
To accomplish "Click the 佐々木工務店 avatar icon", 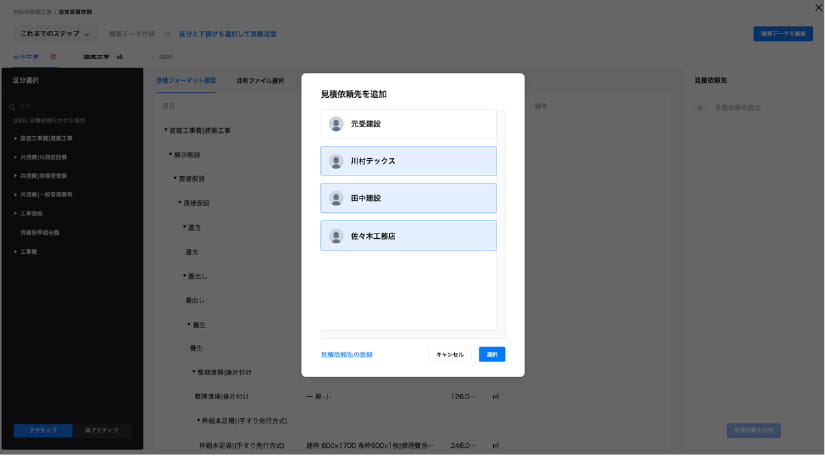I will pos(336,236).
